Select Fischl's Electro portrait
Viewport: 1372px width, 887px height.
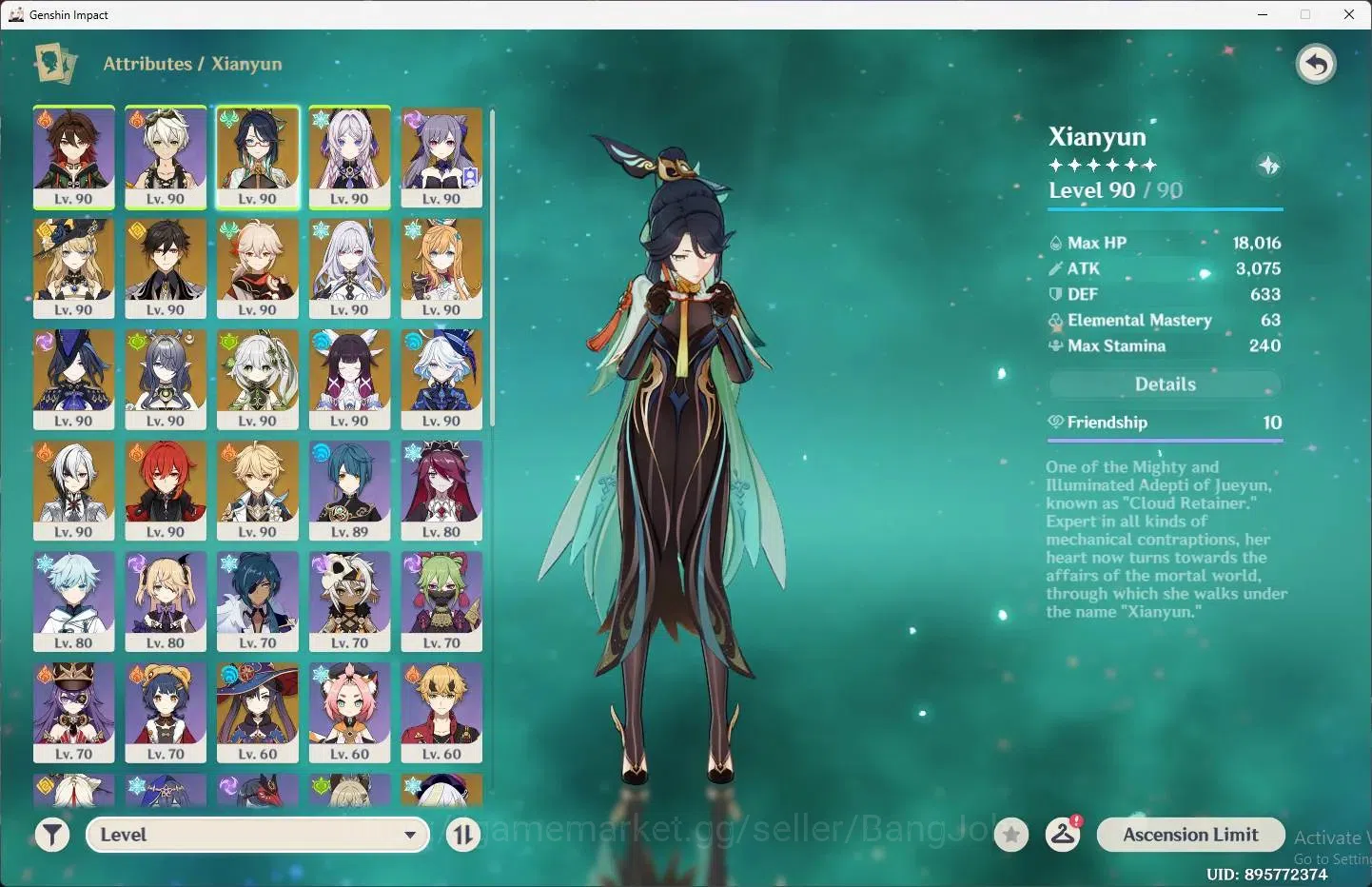pos(166,602)
